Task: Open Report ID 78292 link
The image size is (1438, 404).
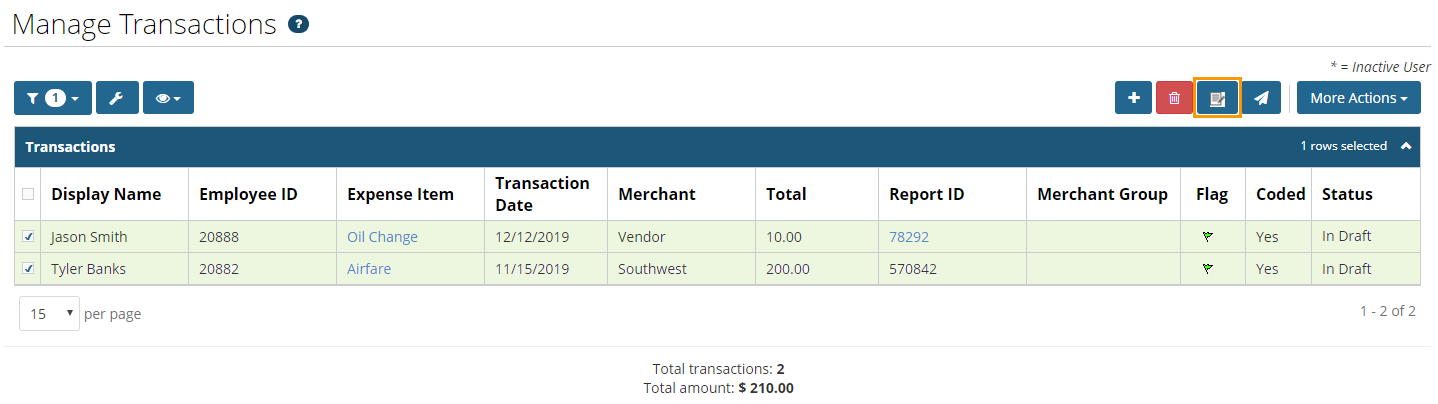Action: pos(909,237)
